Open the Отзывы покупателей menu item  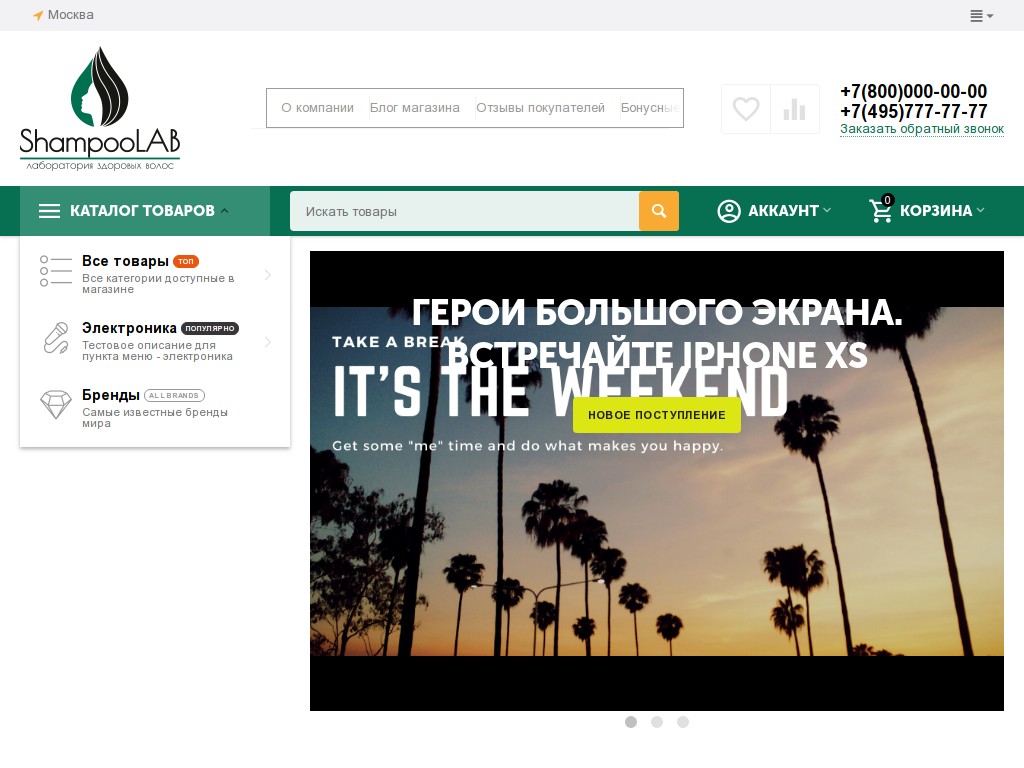click(x=540, y=108)
